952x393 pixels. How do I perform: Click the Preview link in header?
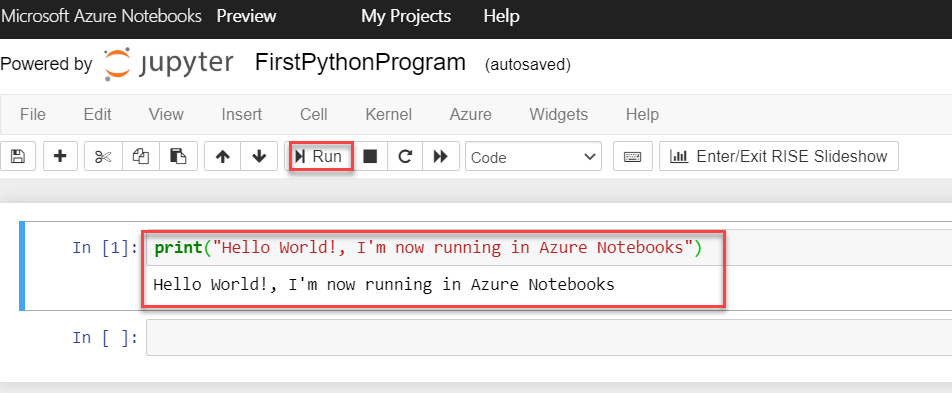click(x=246, y=16)
